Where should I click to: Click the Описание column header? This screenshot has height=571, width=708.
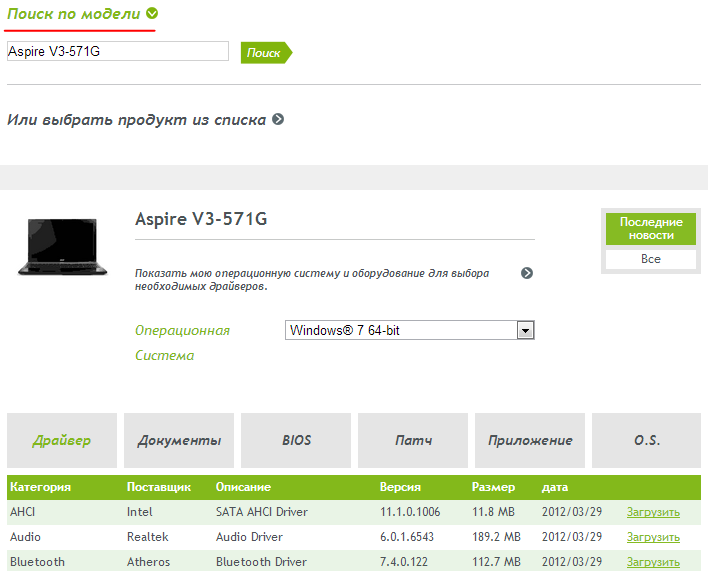point(243,487)
